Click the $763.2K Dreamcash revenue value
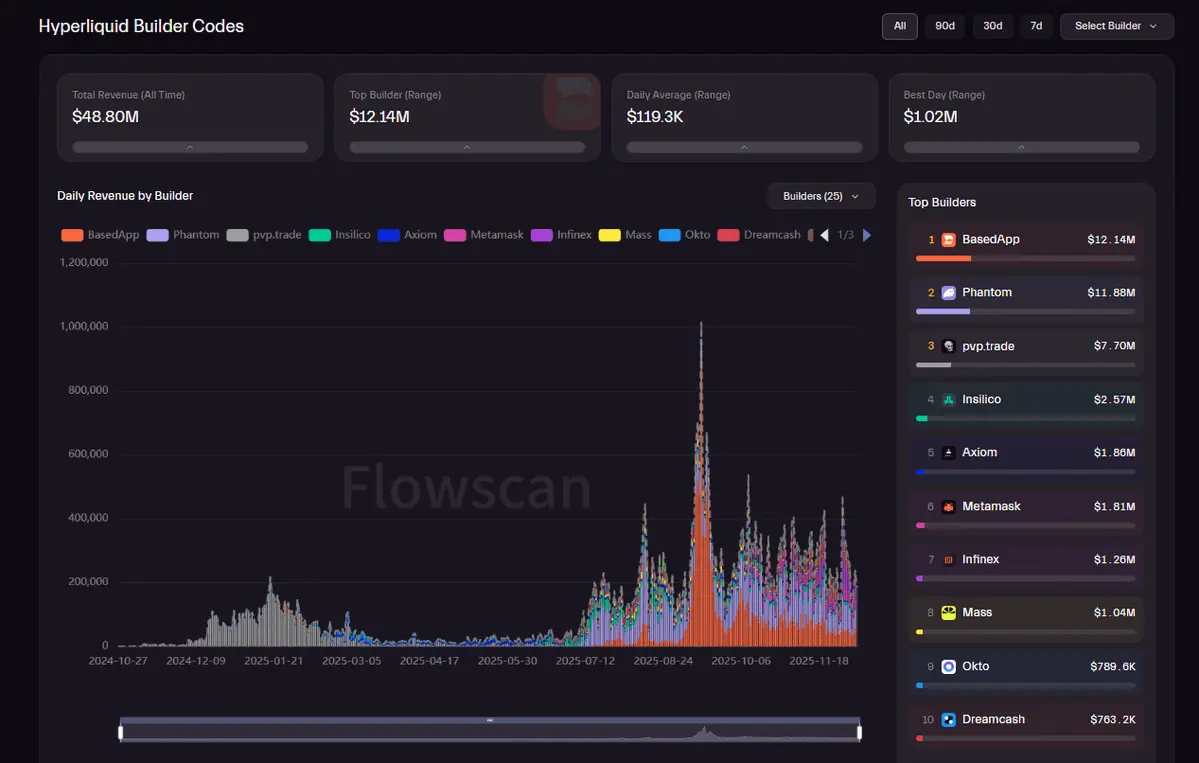Screen dimensions: 1199x763 [x=1113, y=719]
